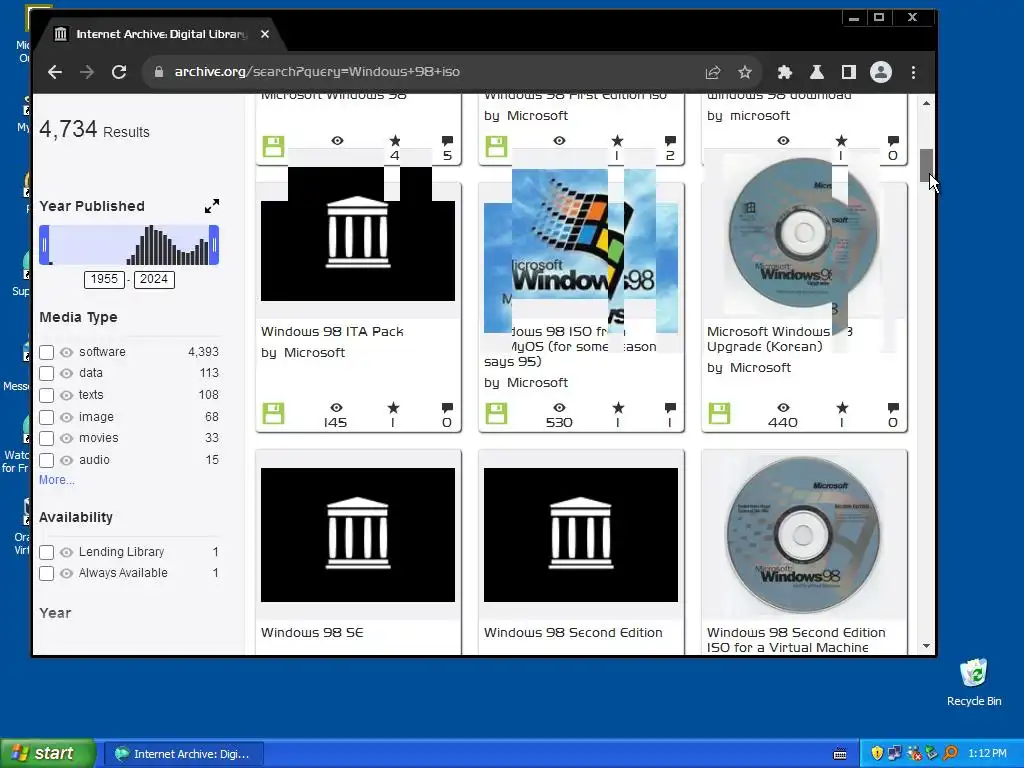Click the Year Published histogram bars
The image size is (1024, 768).
(167, 245)
